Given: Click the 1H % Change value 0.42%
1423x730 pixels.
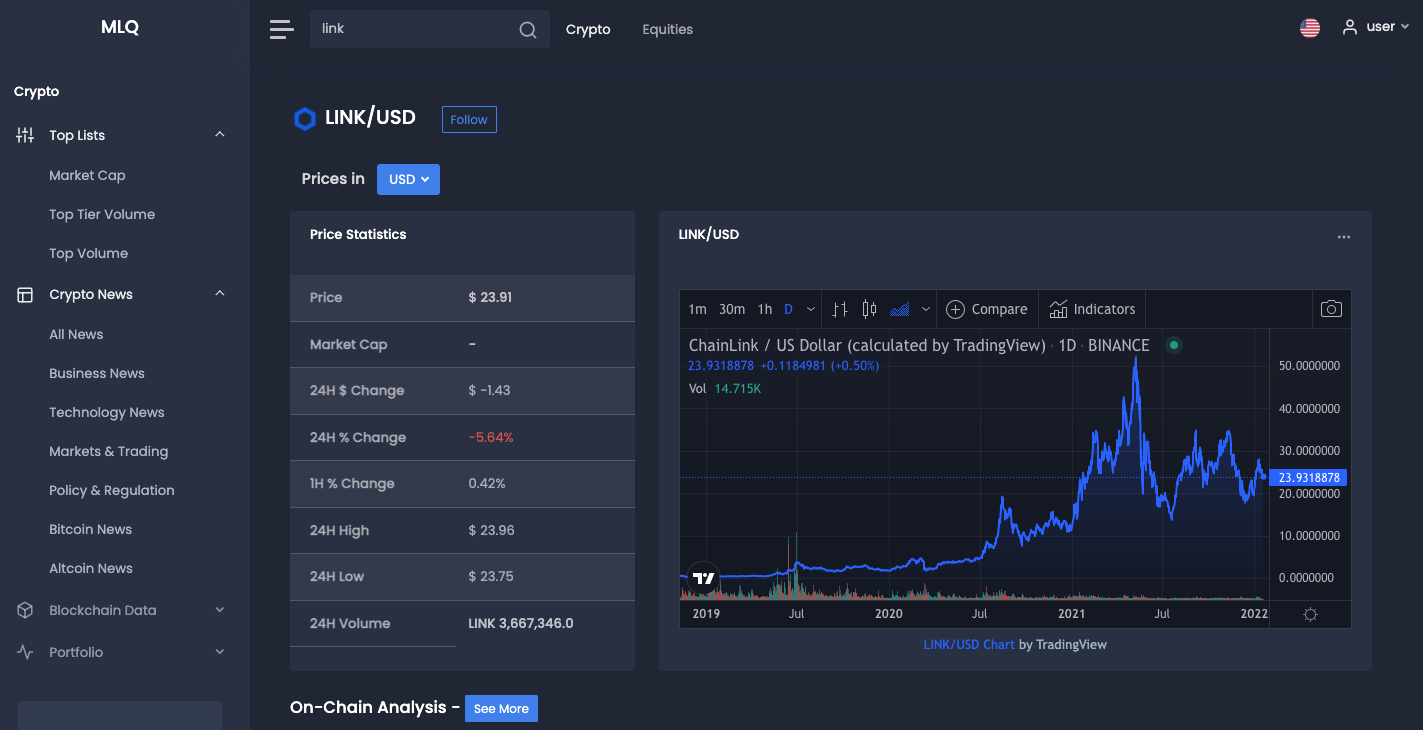Looking at the screenshot, I should point(487,483).
